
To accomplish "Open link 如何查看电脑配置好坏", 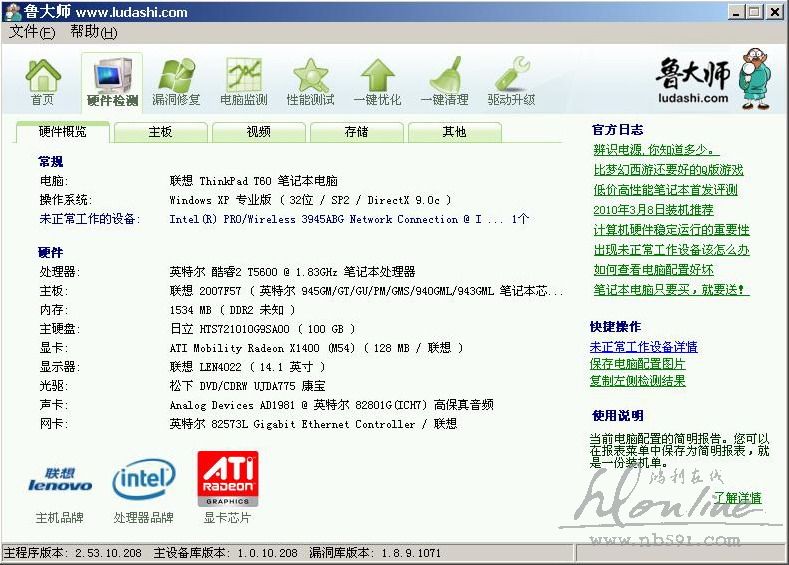I will 653,270.
